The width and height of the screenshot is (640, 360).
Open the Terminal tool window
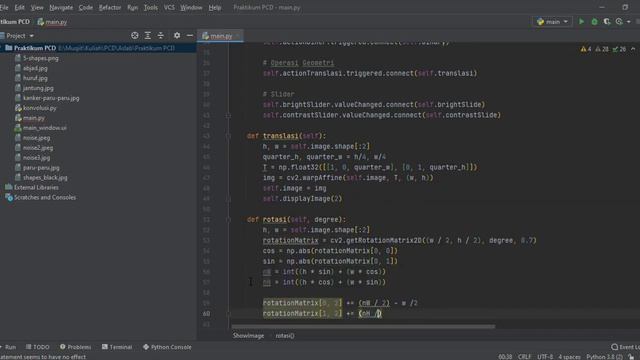(117, 347)
